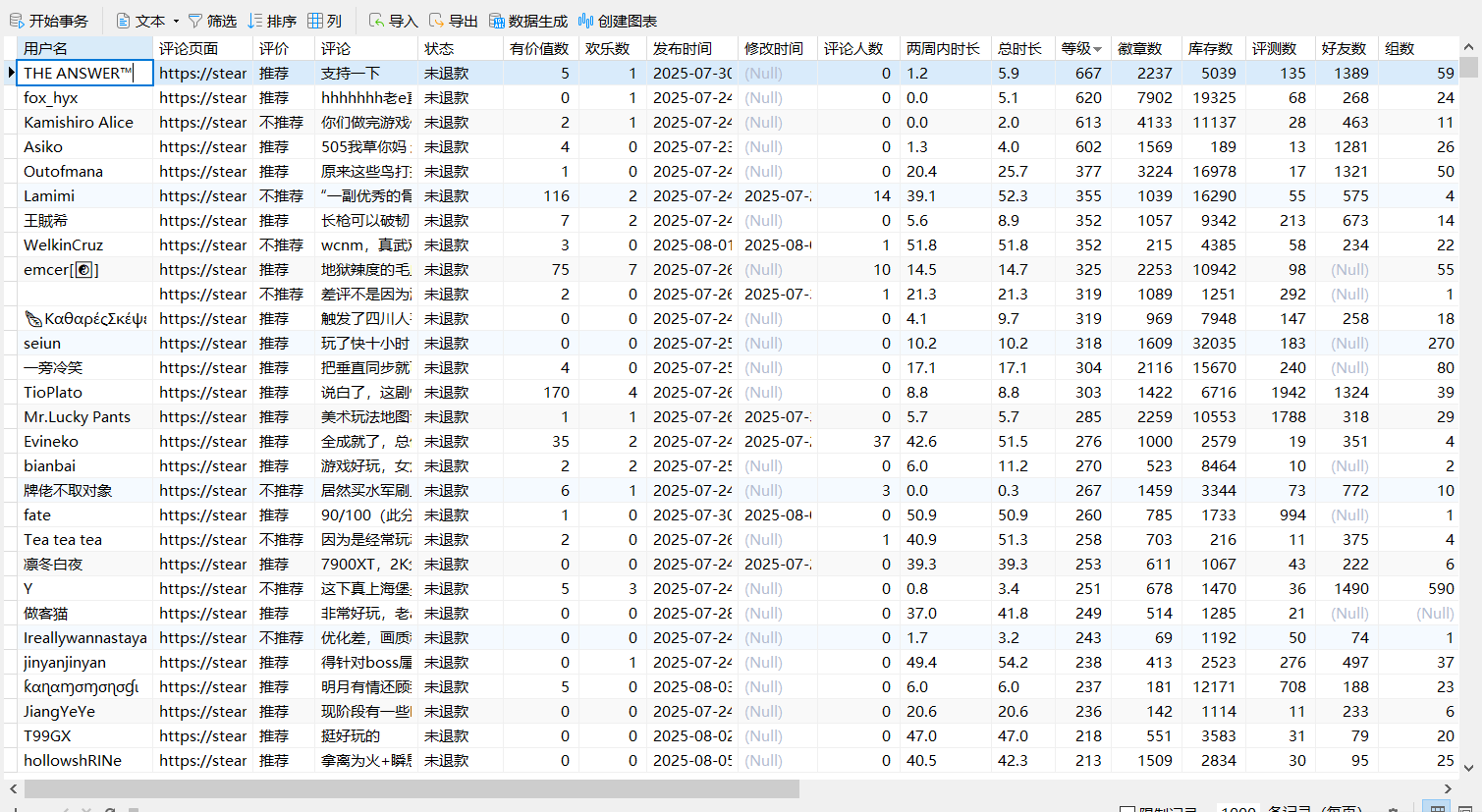Click the 排序 (Sort) toolbar icon

point(272,21)
